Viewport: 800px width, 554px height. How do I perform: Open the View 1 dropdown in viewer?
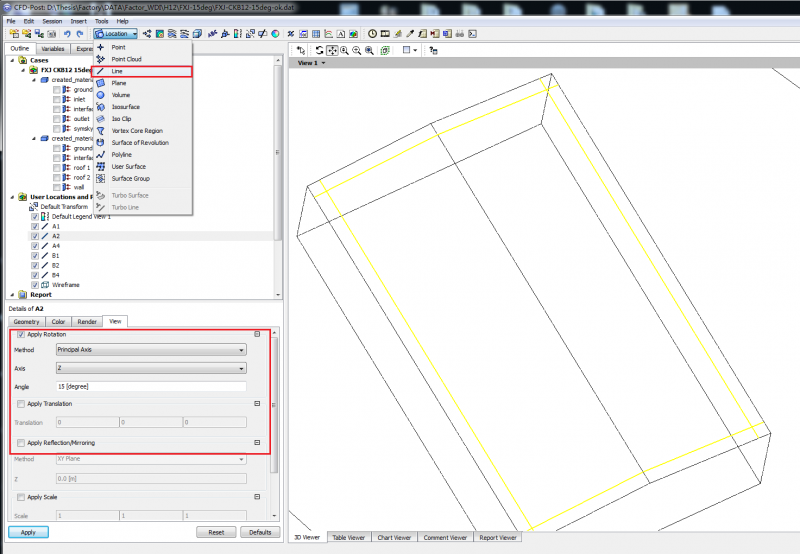pos(311,63)
